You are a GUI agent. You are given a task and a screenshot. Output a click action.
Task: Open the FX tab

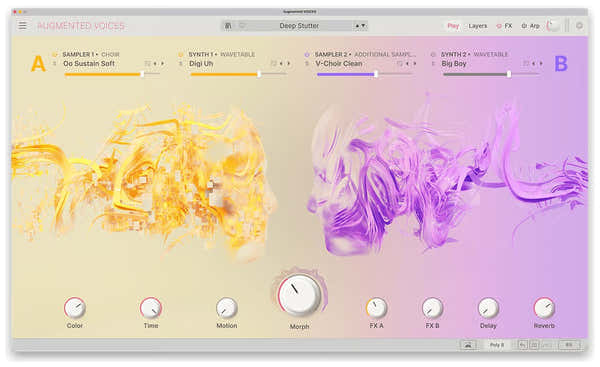coord(508,26)
